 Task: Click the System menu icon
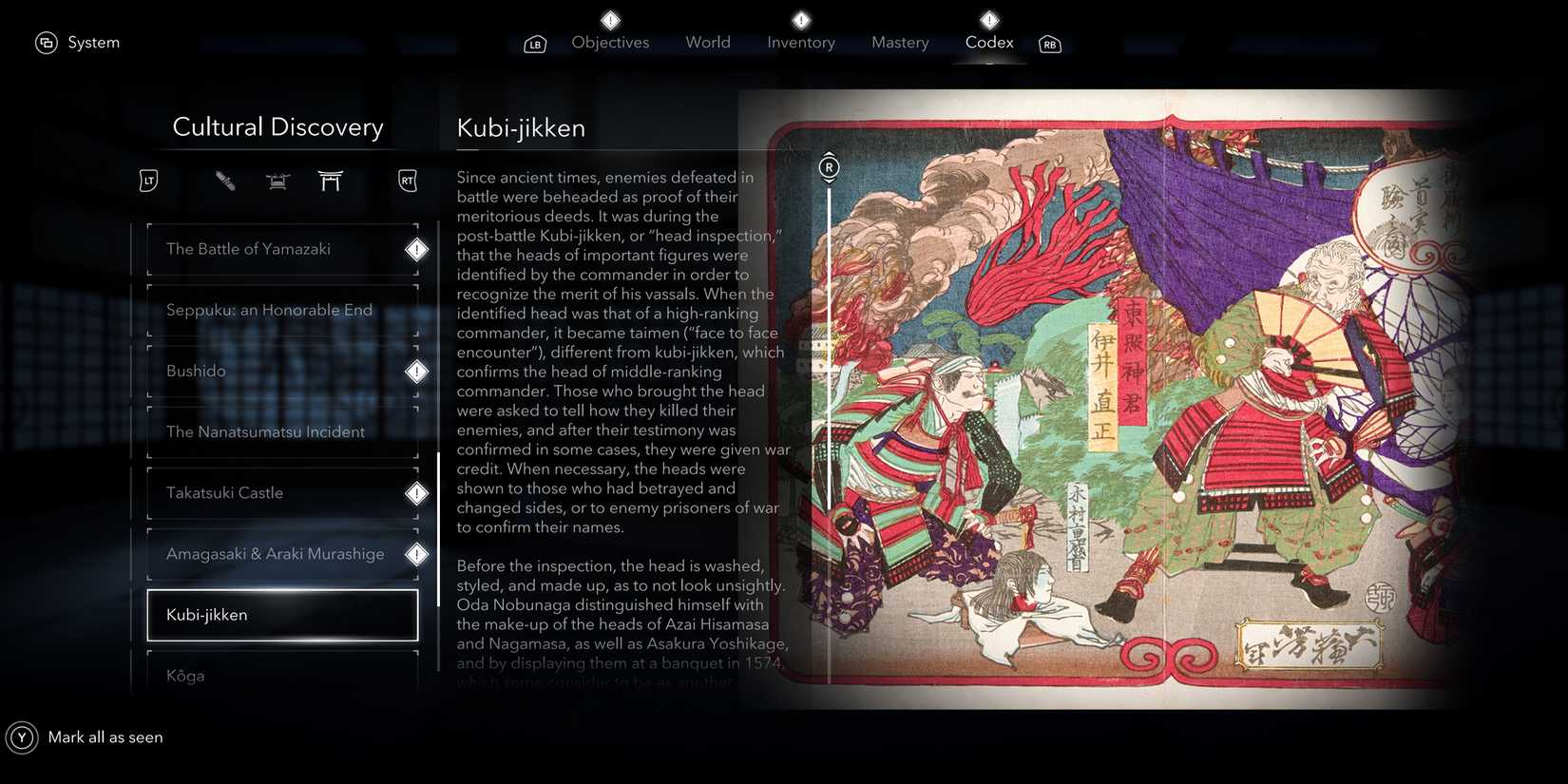pyautogui.click(x=47, y=43)
